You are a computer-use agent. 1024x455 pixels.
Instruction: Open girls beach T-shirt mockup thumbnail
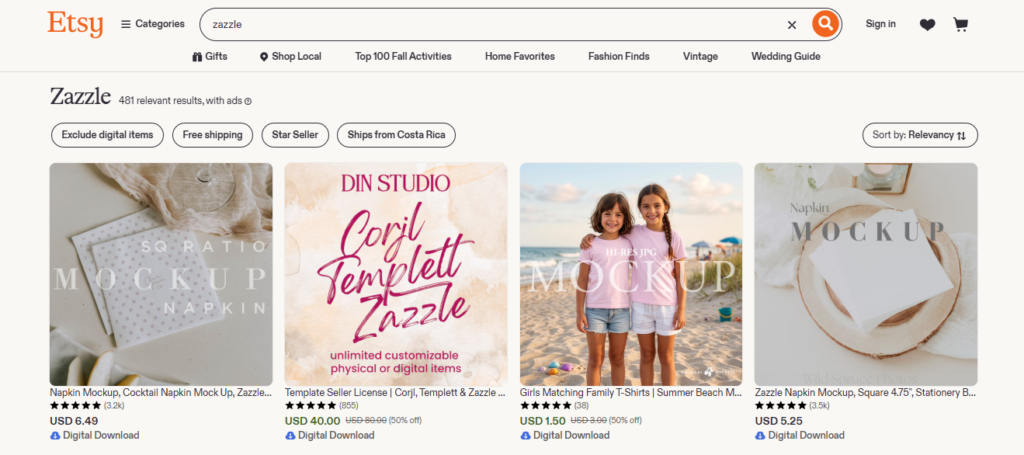point(632,274)
